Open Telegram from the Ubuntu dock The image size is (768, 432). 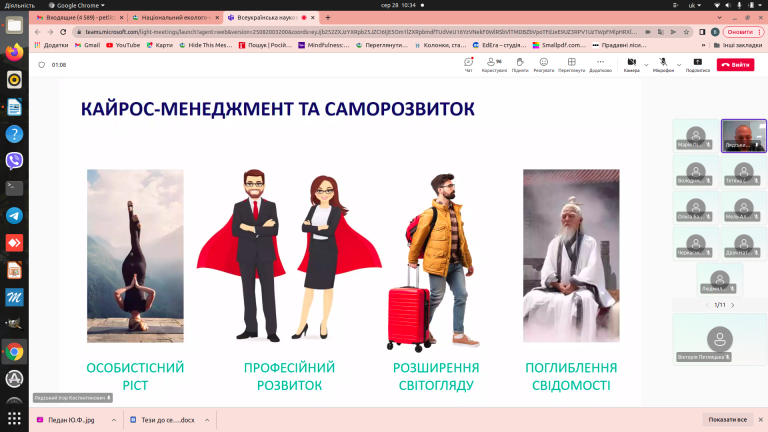14,215
